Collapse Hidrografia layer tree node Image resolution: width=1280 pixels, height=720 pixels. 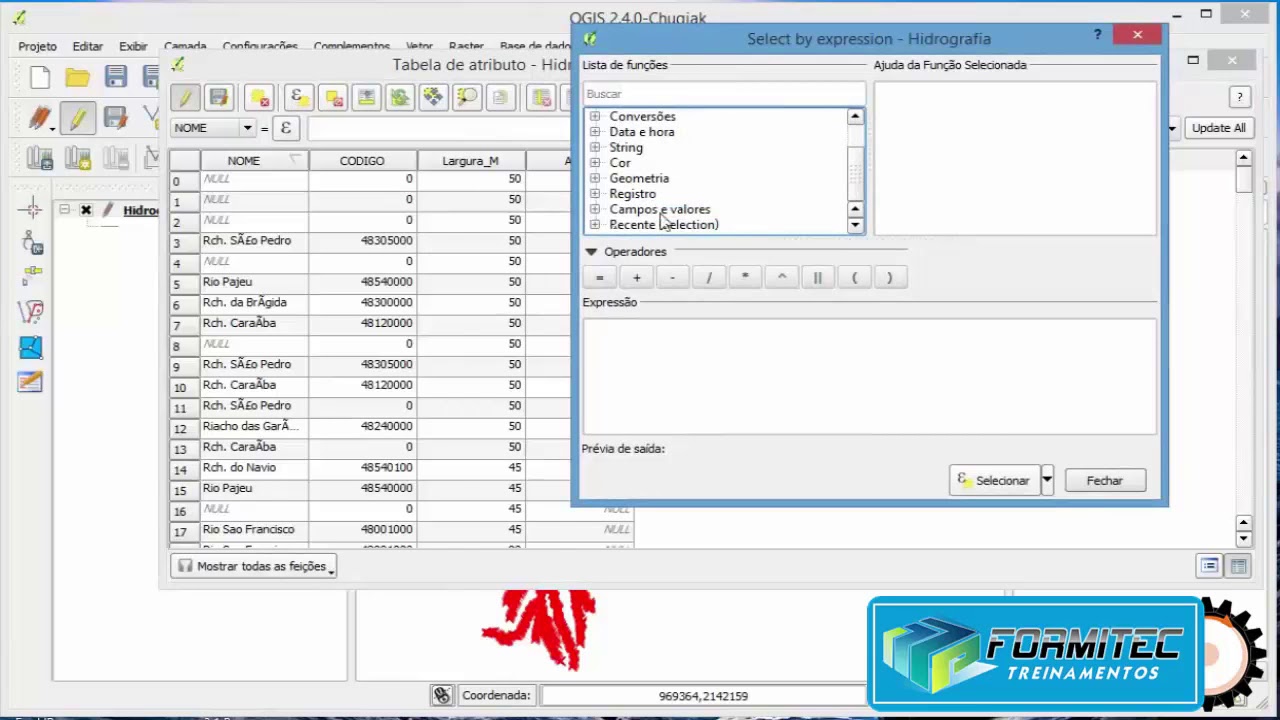[x=65, y=210]
